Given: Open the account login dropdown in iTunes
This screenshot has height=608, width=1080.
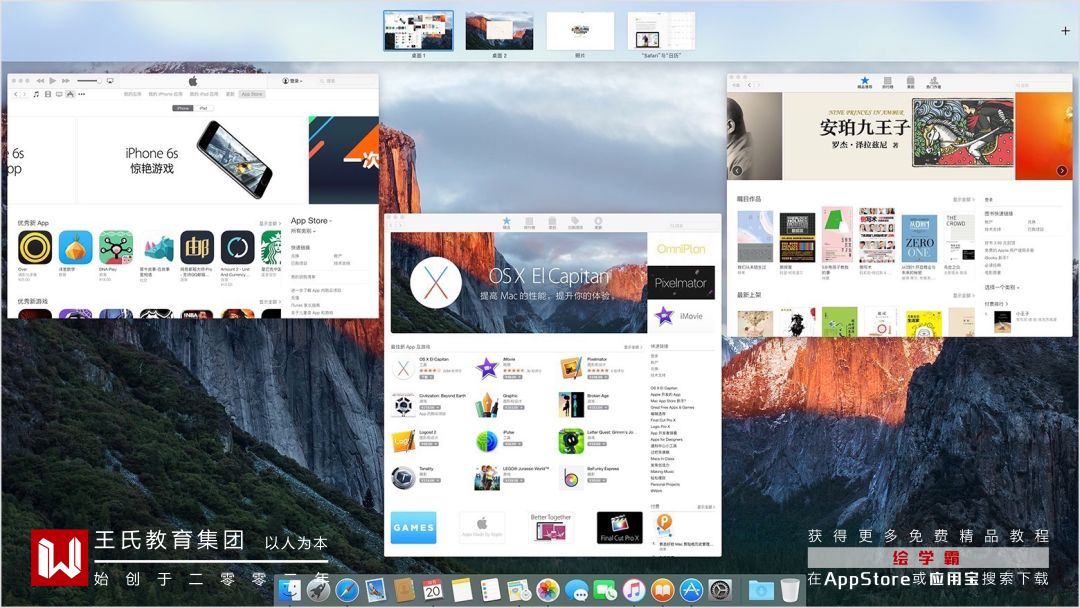Looking at the screenshot, I should pos(292,81).
